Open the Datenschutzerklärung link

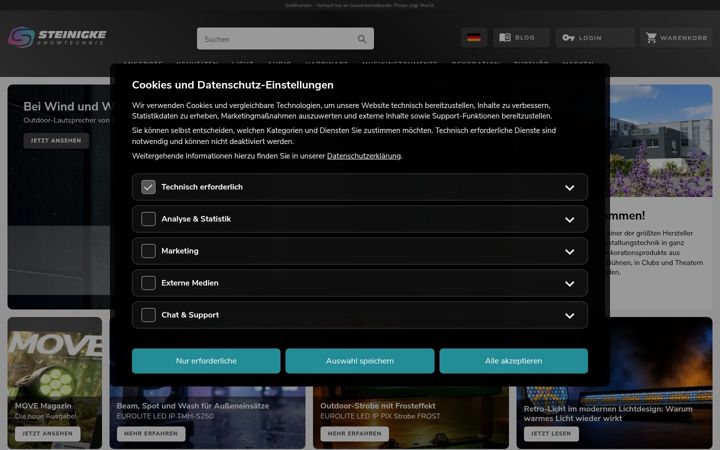[x=364, y=156]
